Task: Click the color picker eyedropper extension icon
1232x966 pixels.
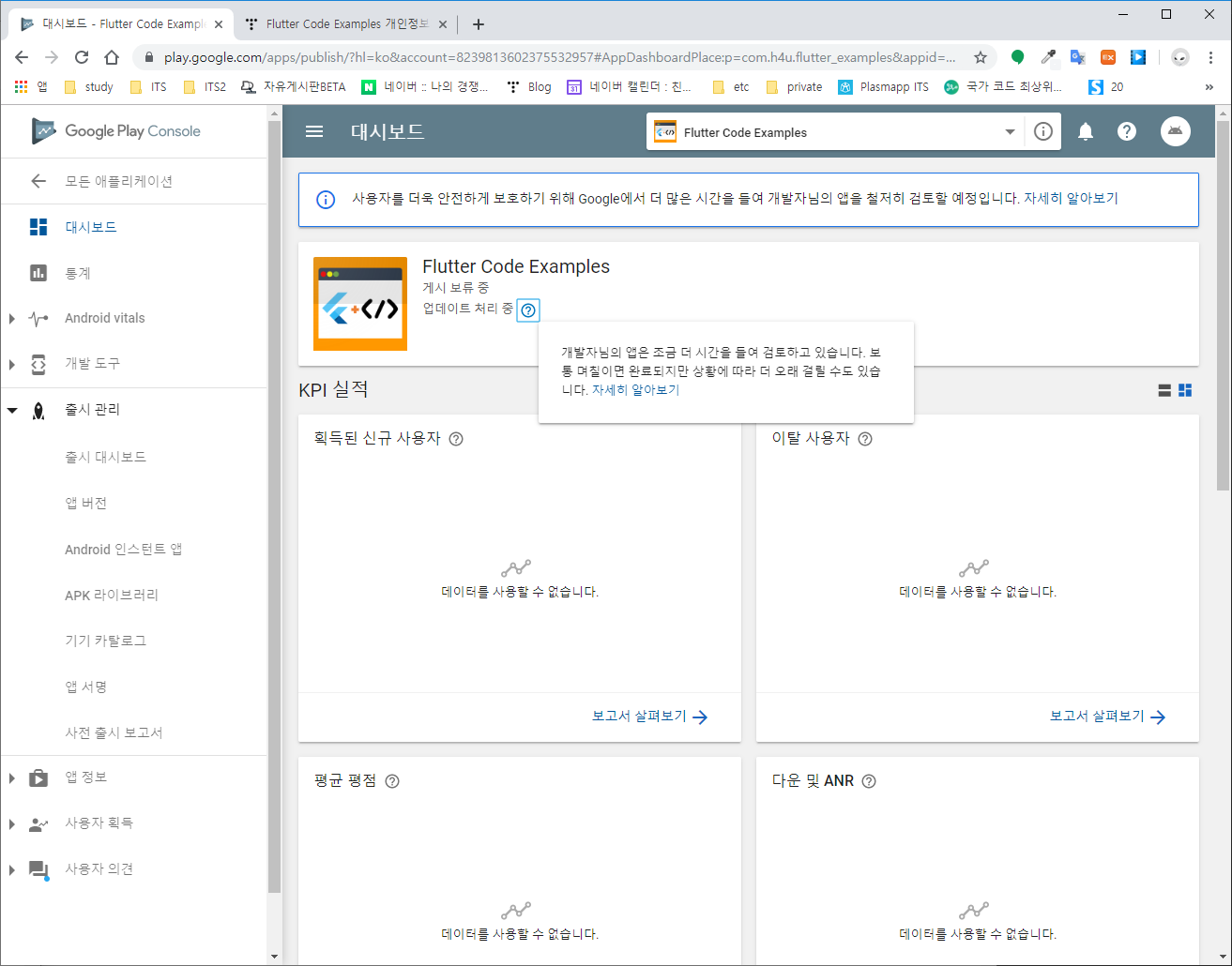Action: coord(1048,57)
